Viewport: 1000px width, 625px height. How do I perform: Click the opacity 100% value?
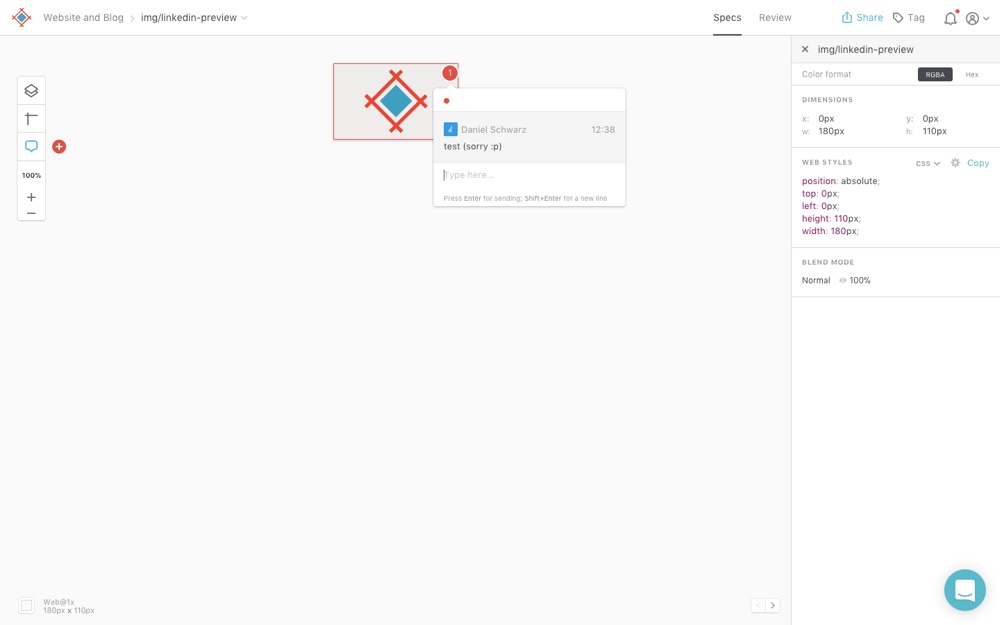[x=860, y=281]
